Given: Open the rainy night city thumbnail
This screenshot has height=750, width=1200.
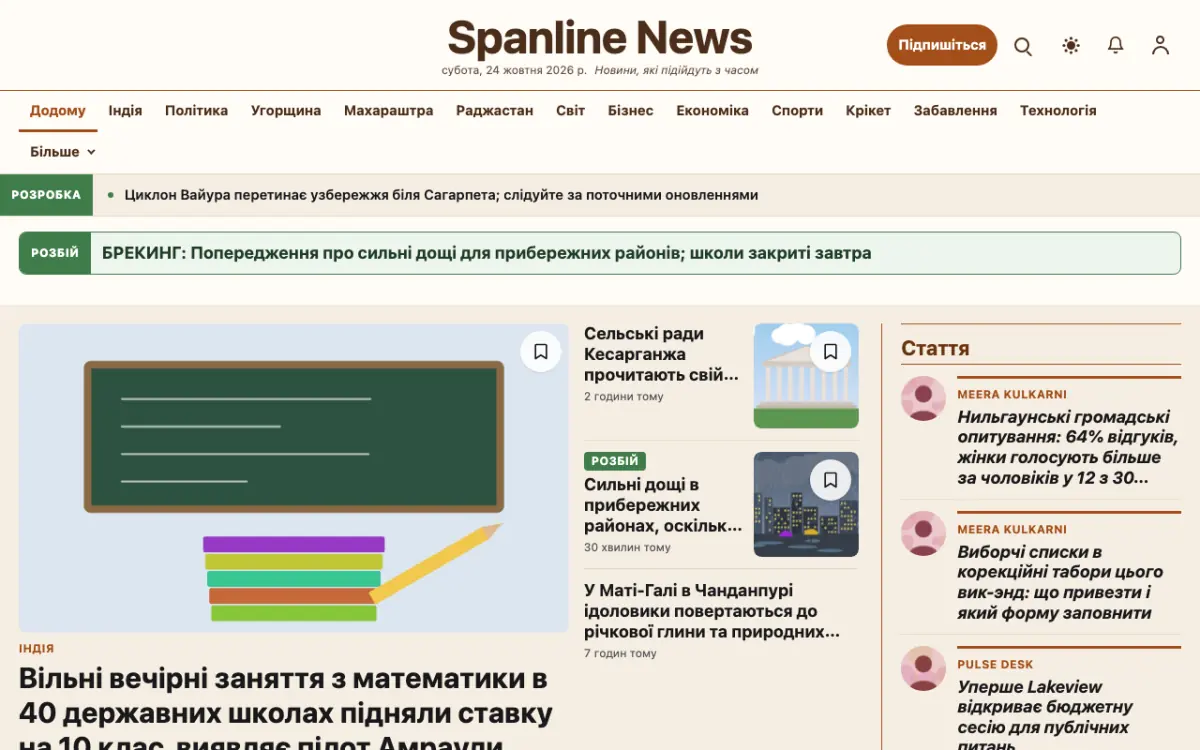Looking at the screenshot, I should pos(806,504).
